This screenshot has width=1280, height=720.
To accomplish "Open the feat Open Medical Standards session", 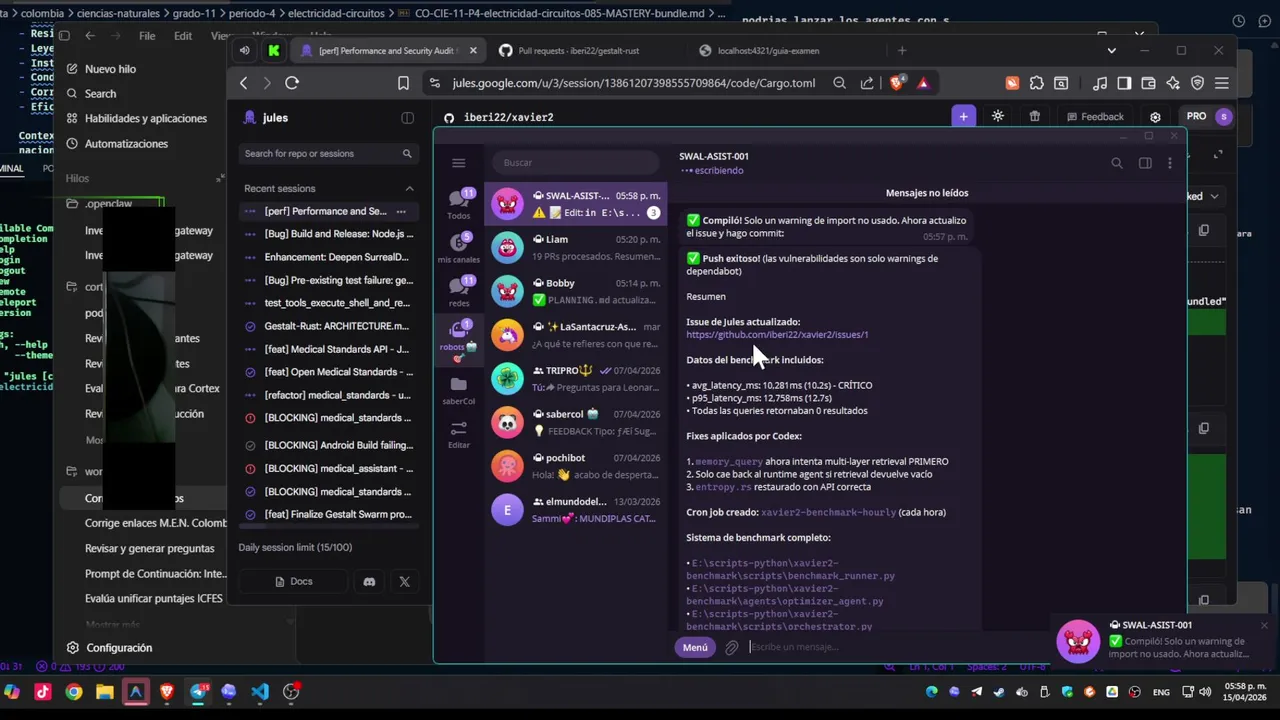I will click(329, 372).
